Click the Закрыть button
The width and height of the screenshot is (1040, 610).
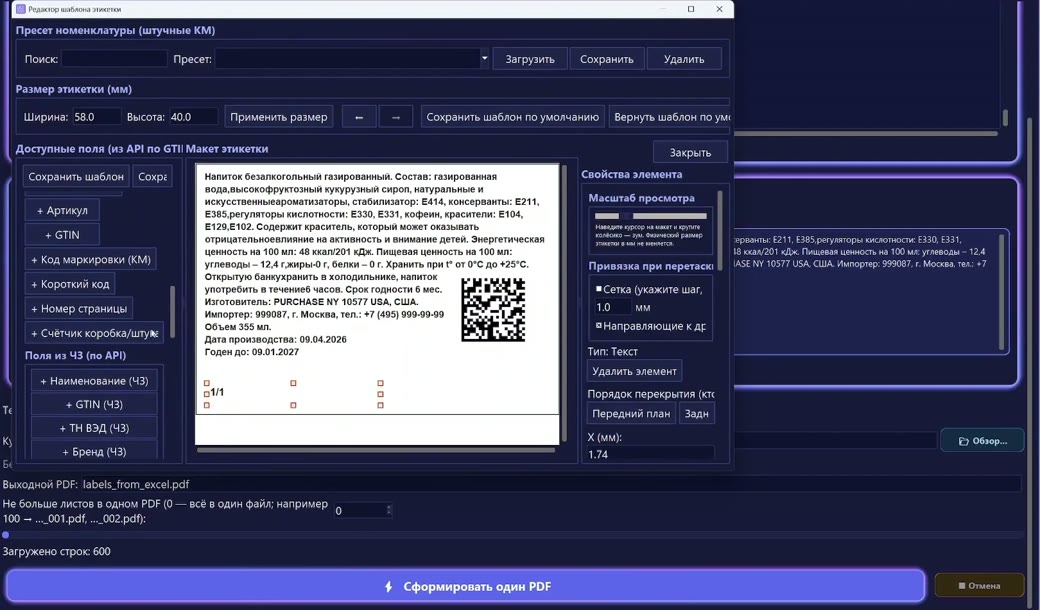coord(690,152)
